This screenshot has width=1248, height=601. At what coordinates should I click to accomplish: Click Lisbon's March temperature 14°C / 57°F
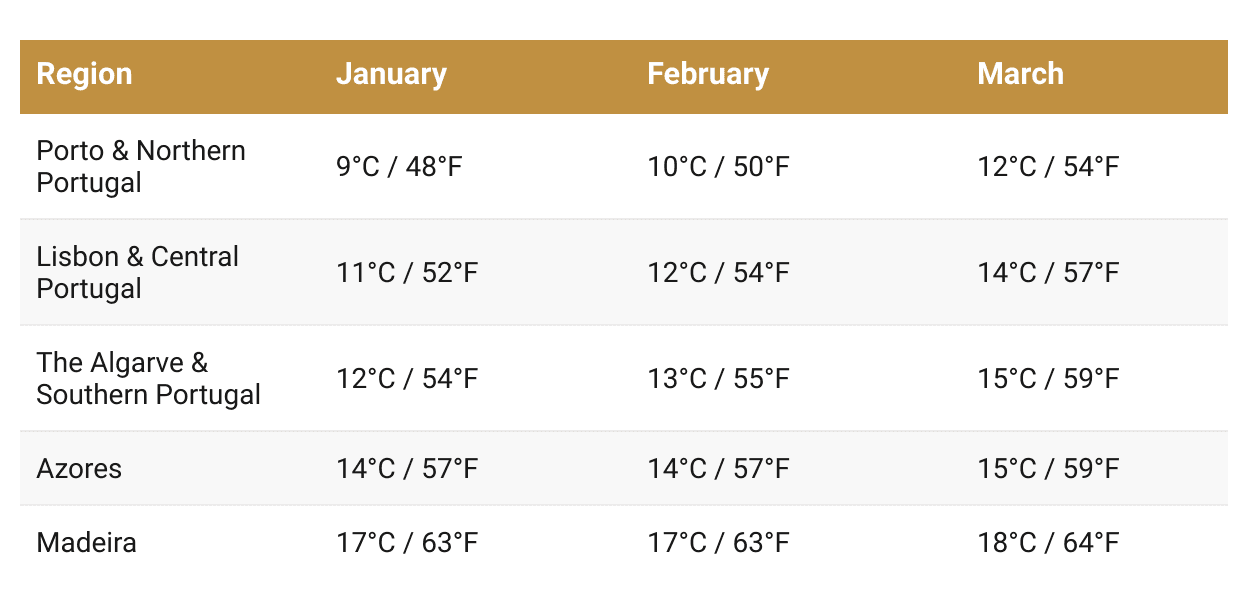click(x=1048, y=273)
